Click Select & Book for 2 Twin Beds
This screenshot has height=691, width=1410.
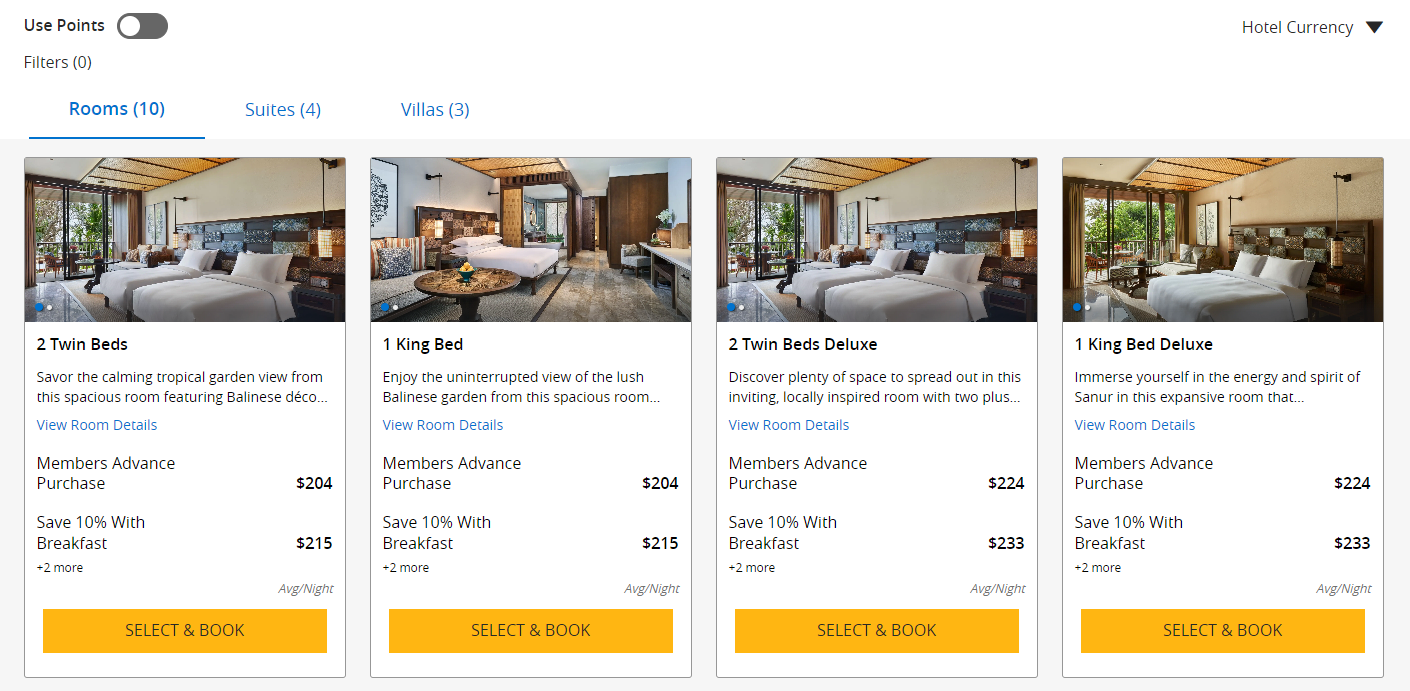pos(184,630)
